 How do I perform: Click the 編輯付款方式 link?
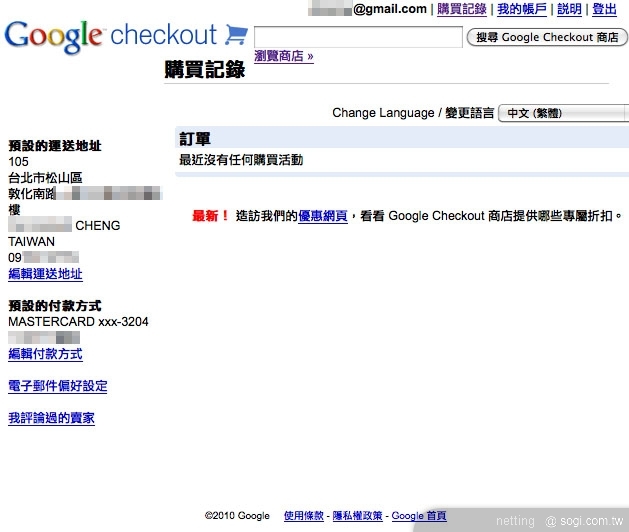pos(45,354)
